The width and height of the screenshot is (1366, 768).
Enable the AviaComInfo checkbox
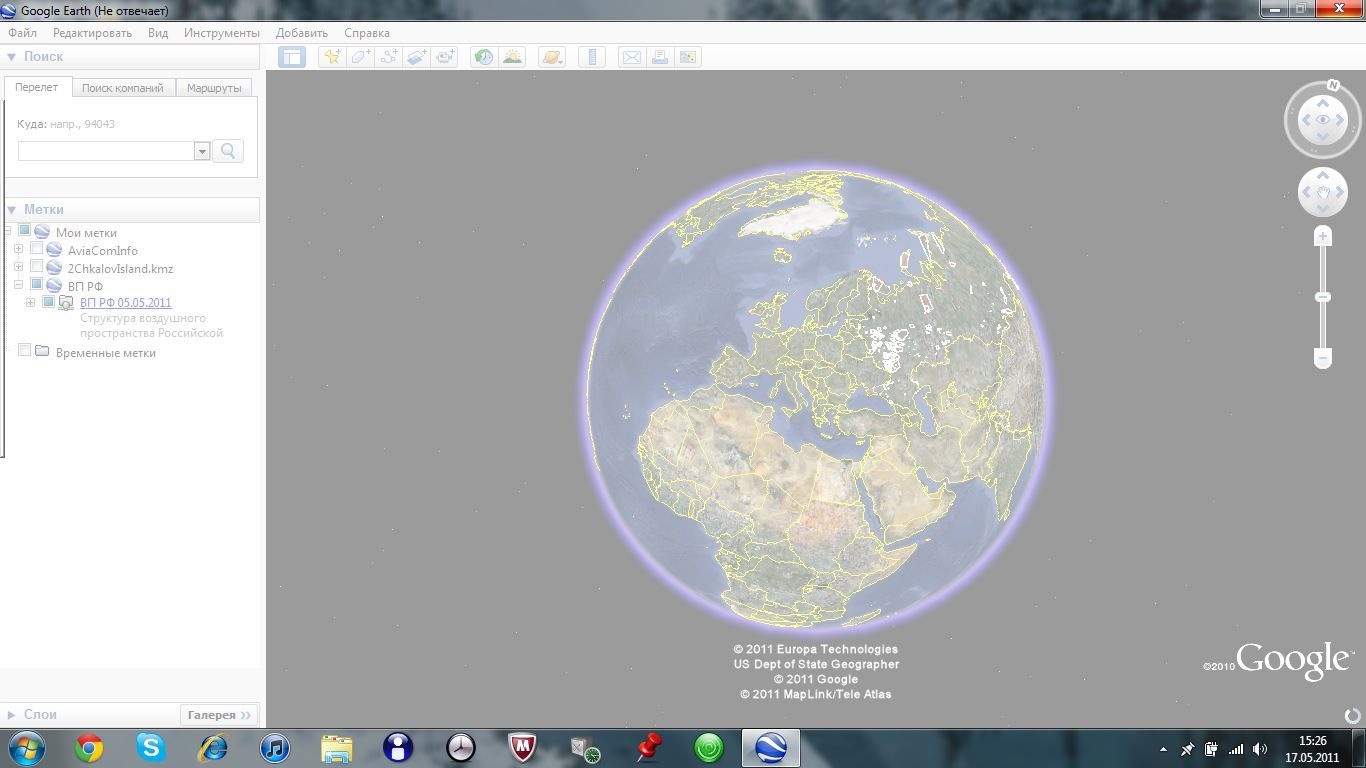(x=37, y=249)
